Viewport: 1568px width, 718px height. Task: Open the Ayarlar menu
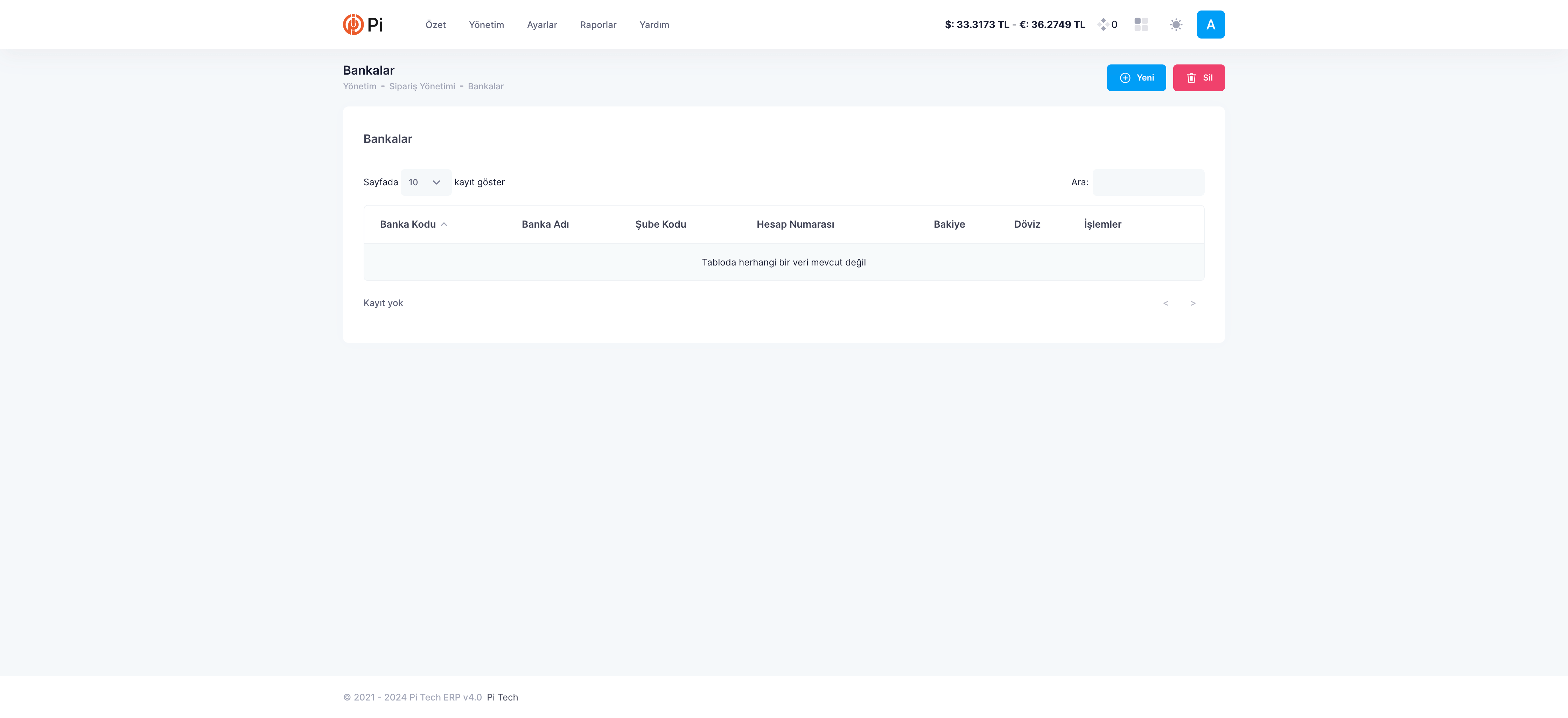pyautogui.click(x=541, y=25)
